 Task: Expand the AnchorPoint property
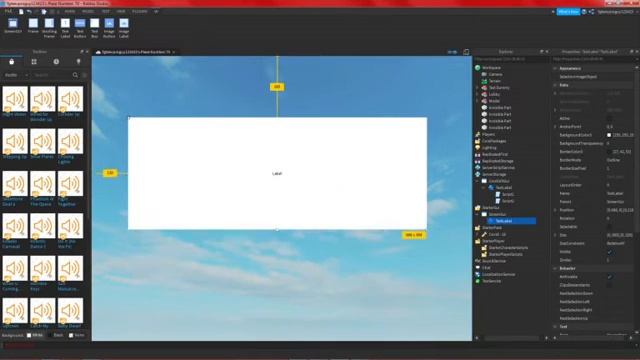(x=555, y=127)
